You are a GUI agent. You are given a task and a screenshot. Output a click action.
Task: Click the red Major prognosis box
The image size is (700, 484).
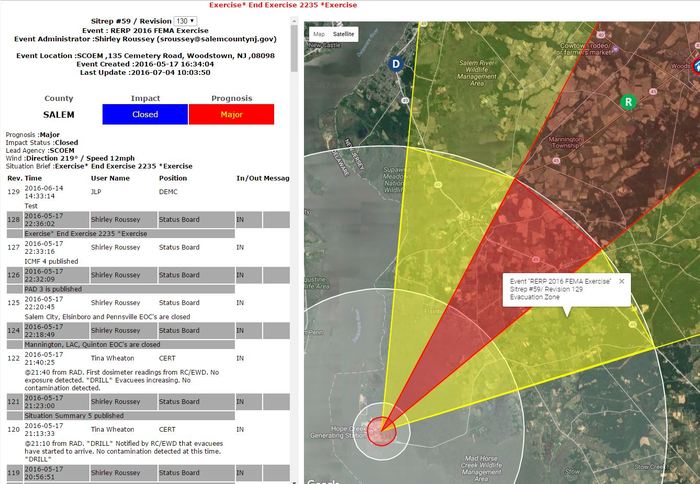(x=231, y=114)
